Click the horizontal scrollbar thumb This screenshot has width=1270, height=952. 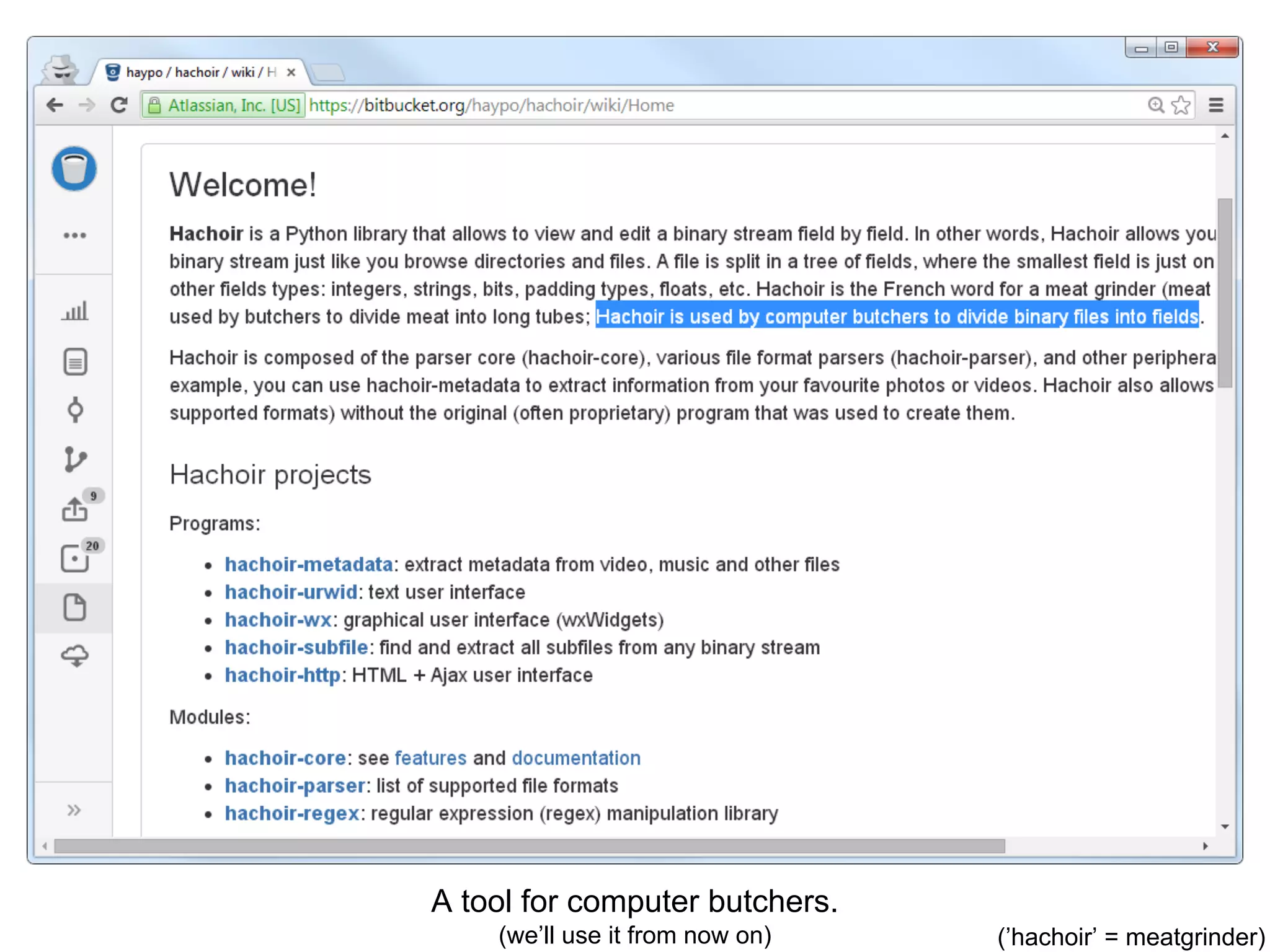pos(530,846)
